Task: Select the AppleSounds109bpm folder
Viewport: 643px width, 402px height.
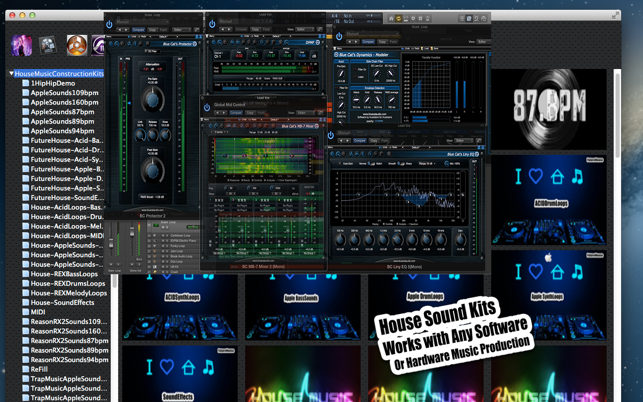Action: click(x=64, y=93)
